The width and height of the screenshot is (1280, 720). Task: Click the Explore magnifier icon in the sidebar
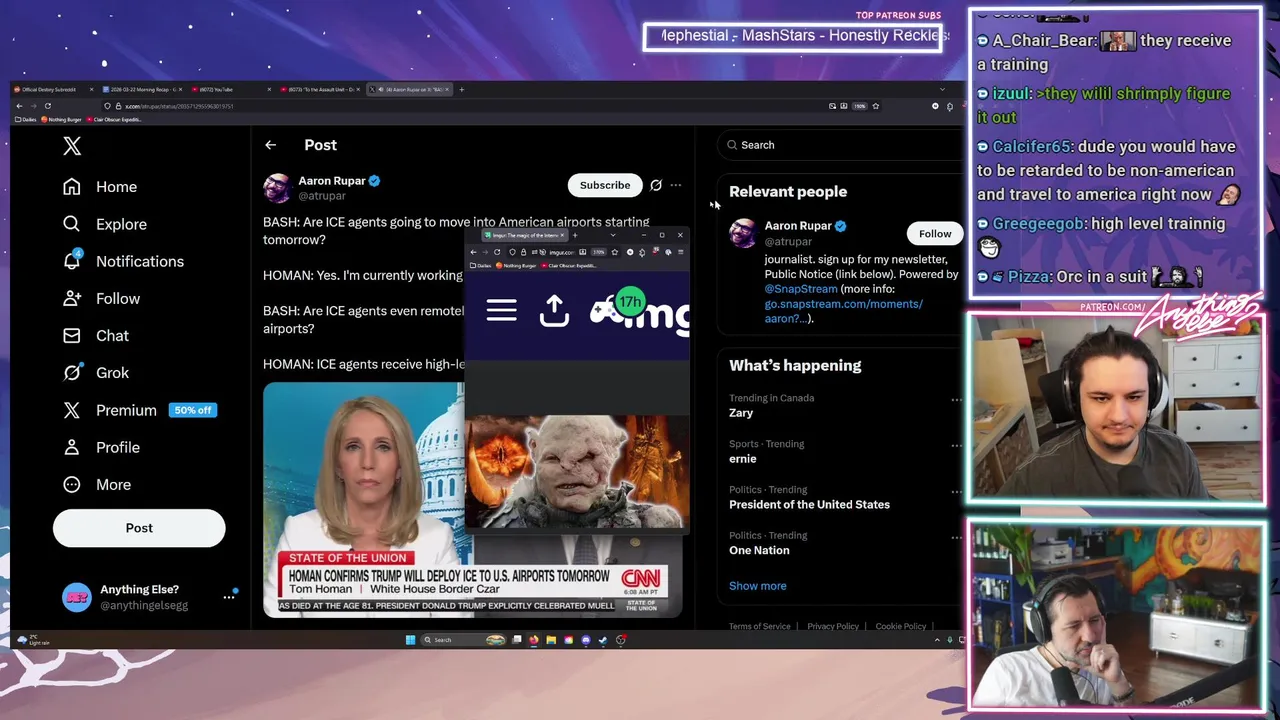[72, 224]
